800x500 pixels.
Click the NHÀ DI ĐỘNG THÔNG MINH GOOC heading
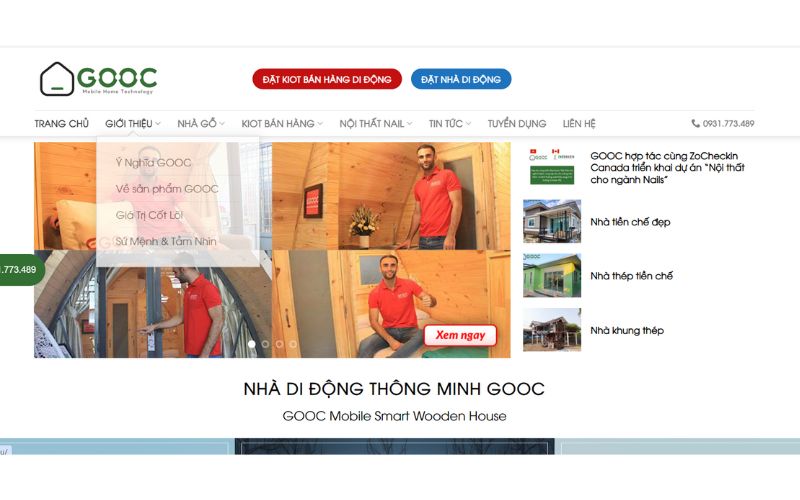(x=394, y=389)
